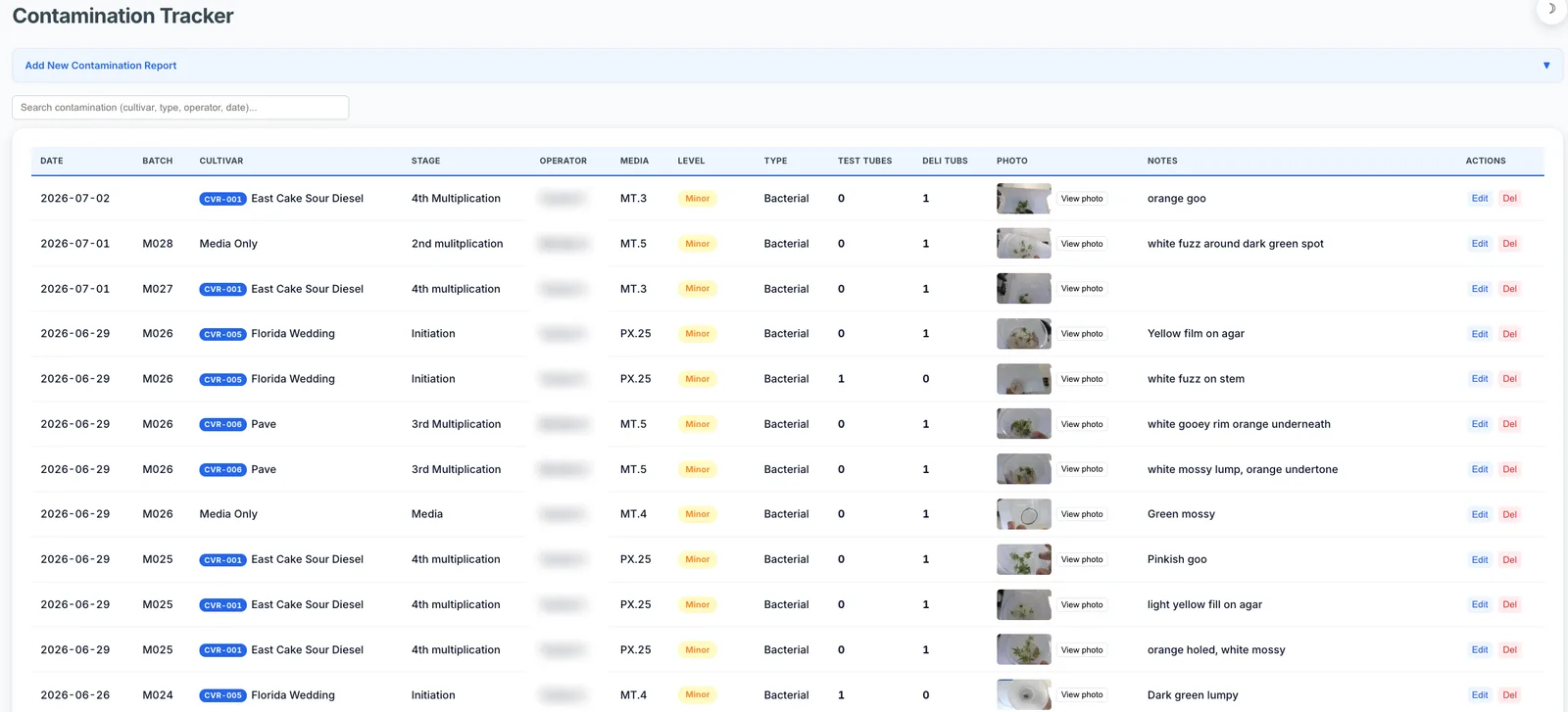Sort by the STAGE column header
The image size is (1568, 712).
(425, 161)
